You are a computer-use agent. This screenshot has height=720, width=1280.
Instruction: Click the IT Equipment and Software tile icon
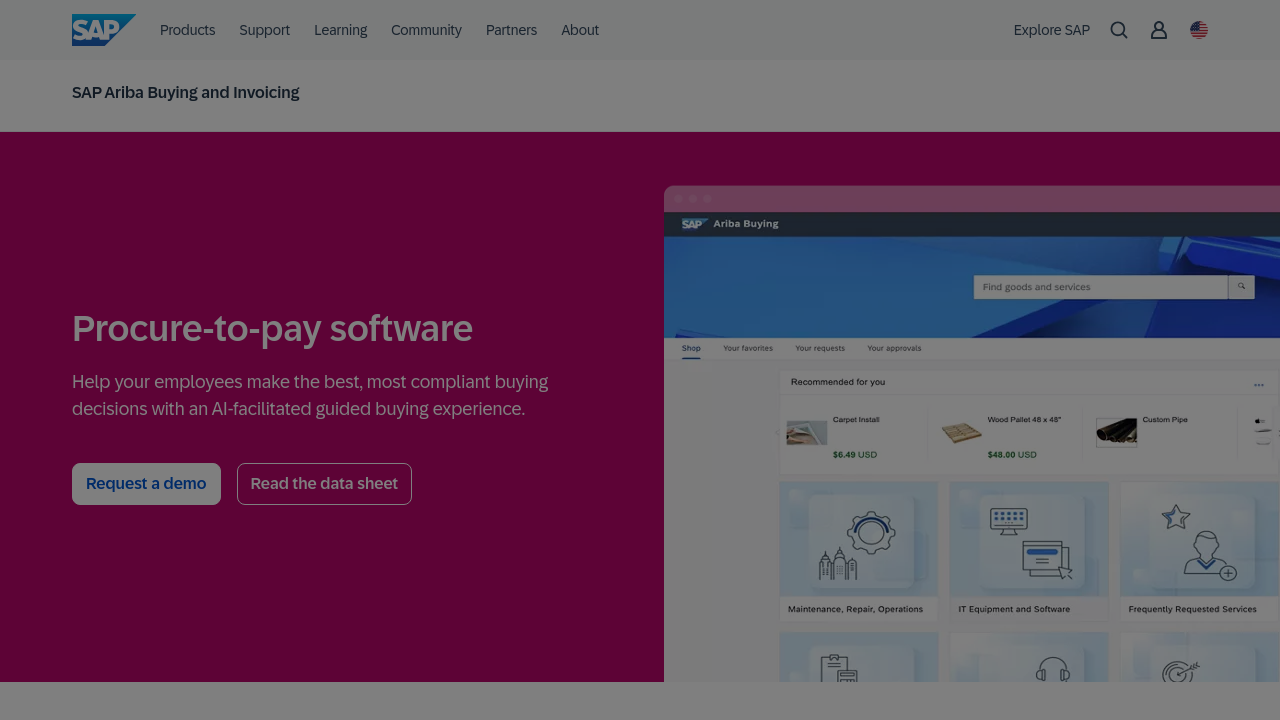pos(1029,540)
